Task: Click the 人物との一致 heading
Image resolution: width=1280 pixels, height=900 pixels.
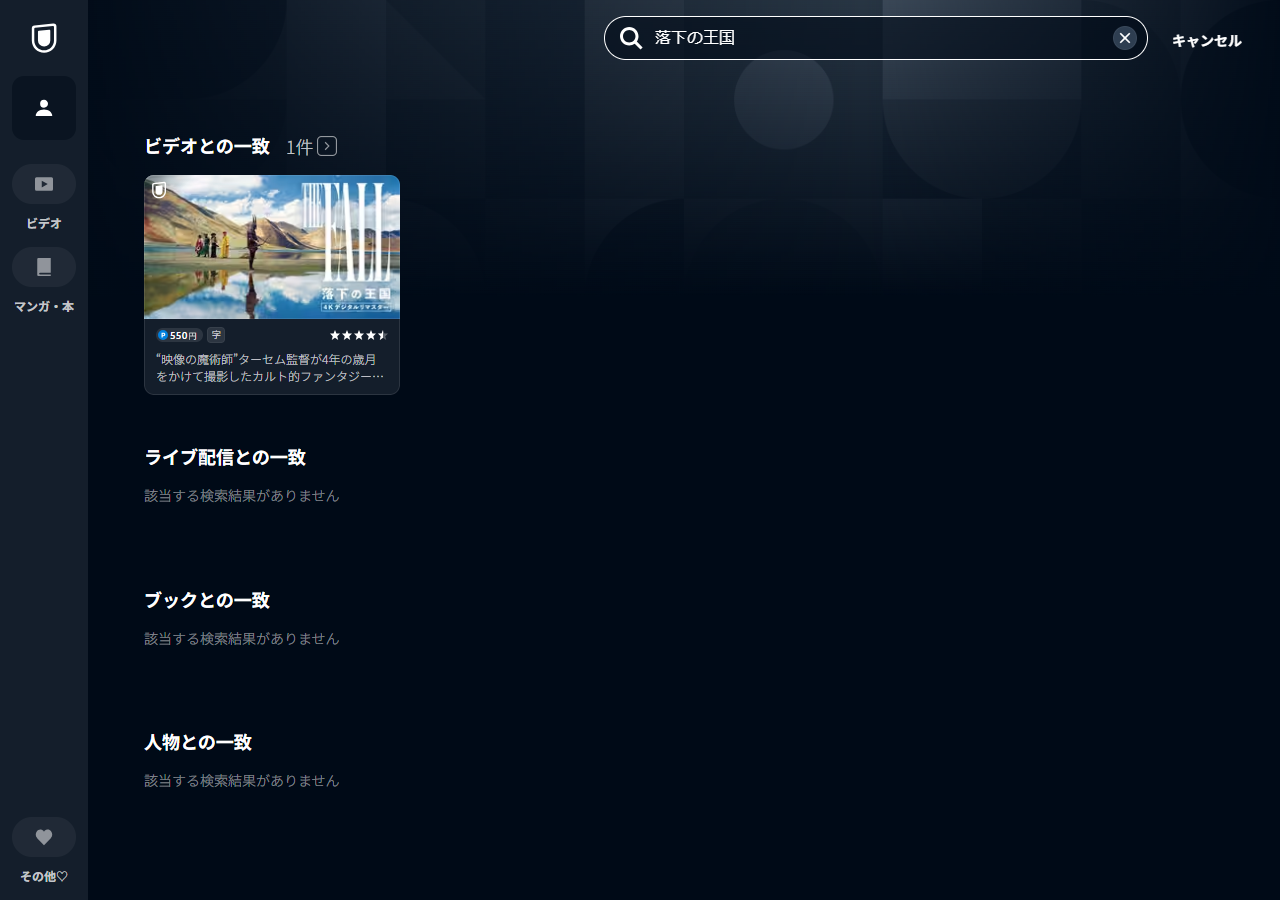Action: pyautogui.click(x=198, y=742)
